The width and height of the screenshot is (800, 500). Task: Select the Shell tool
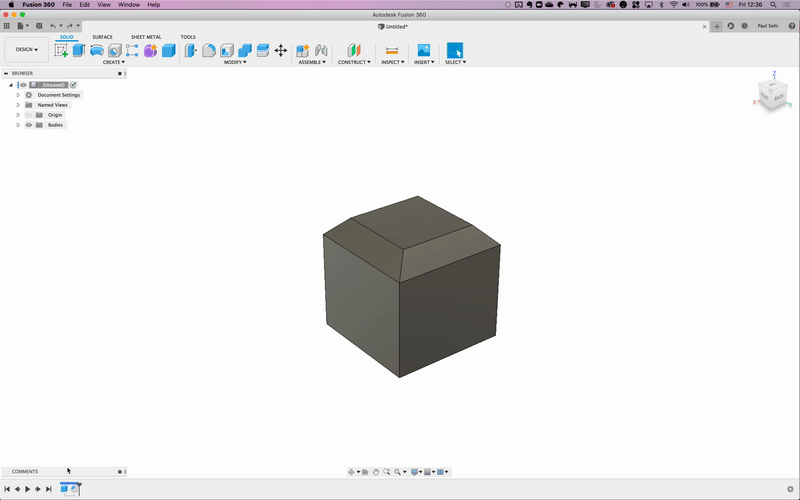[227, 50]
